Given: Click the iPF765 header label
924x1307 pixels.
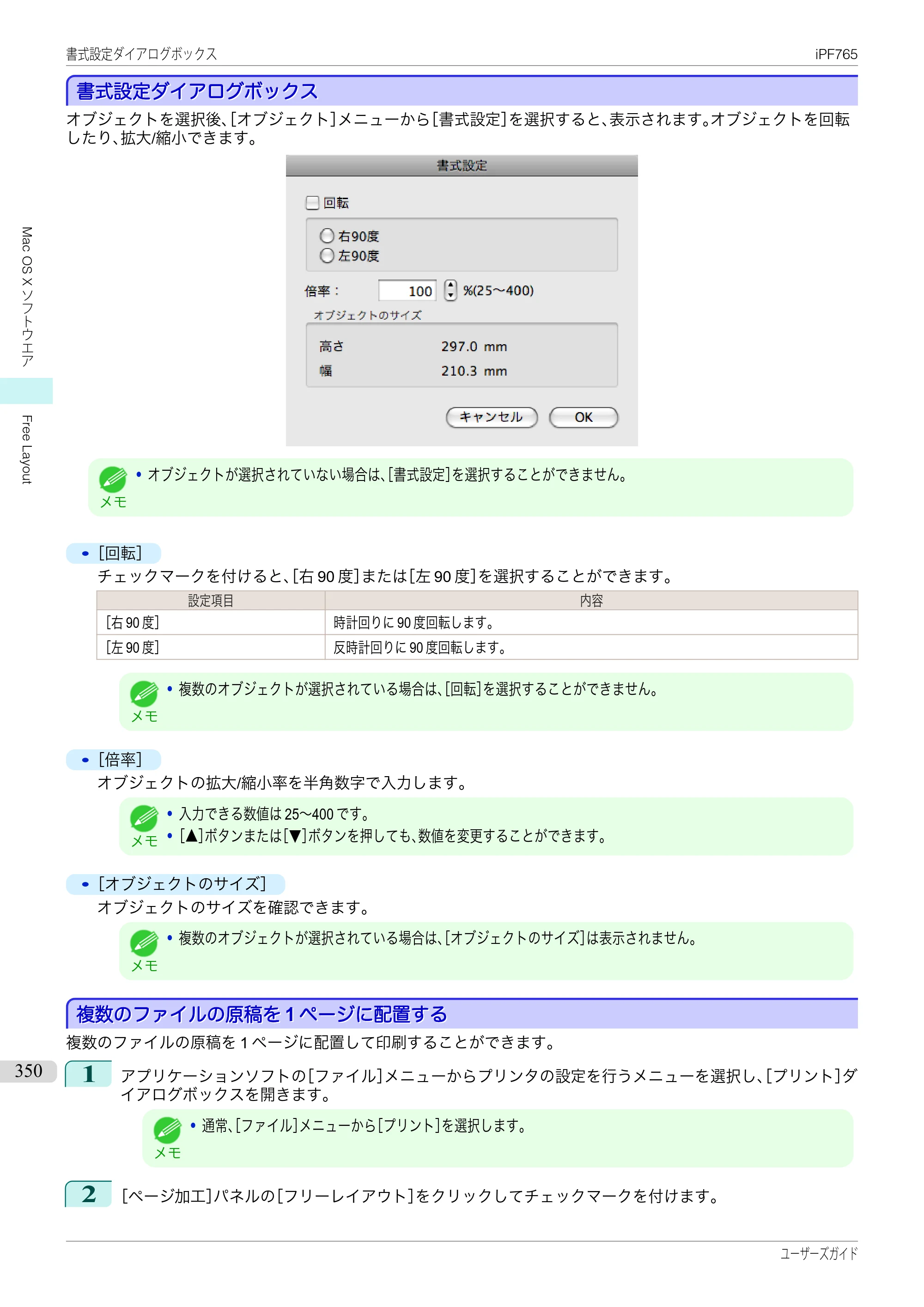Looking at the screenshot, I should 836,54.
